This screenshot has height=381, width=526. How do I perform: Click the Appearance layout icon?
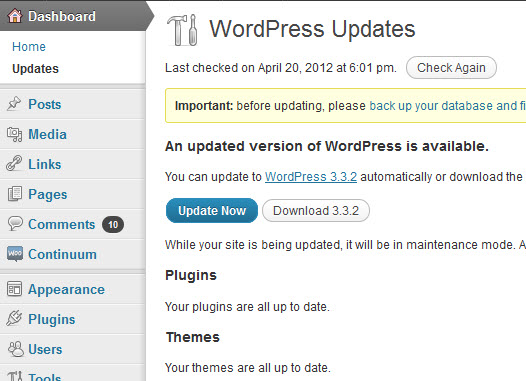[14, 289]
